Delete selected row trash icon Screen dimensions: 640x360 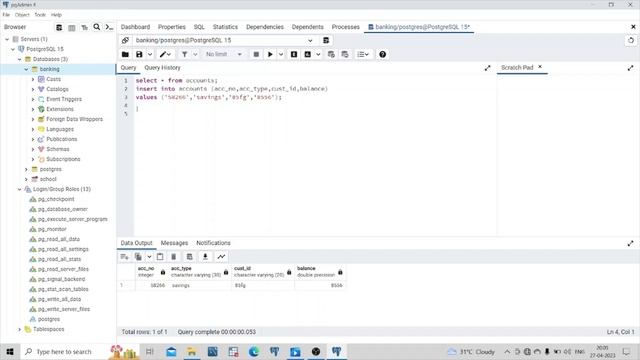point(174,257)
